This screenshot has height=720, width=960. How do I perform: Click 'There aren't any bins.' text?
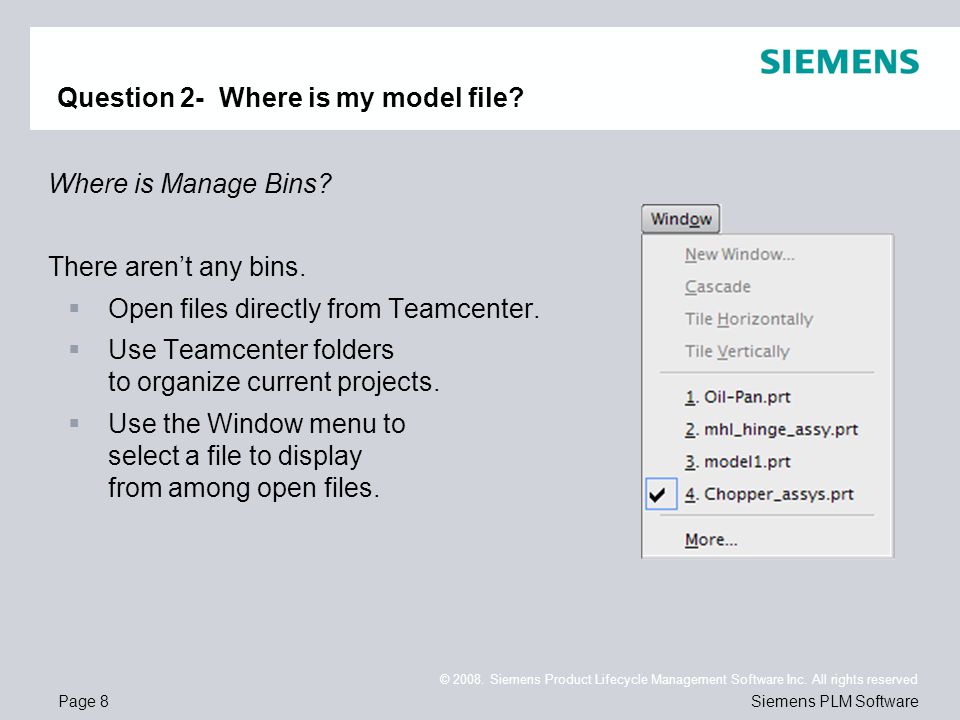tap(177, 267)
